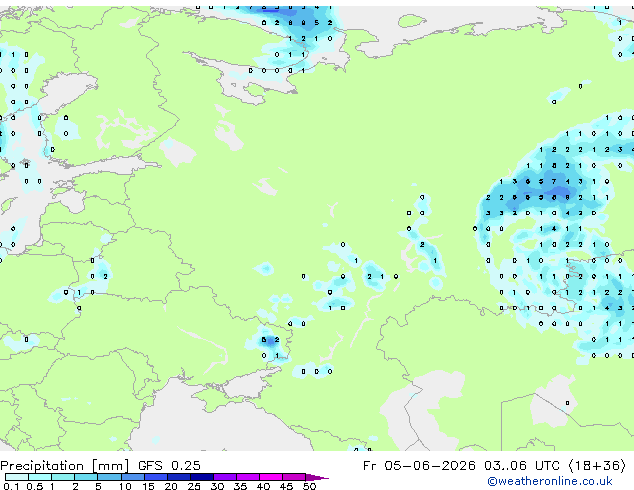This screenshot has height=490, width=634.
Task: Click the '50' legend scale label
Action: coord(310,486)
